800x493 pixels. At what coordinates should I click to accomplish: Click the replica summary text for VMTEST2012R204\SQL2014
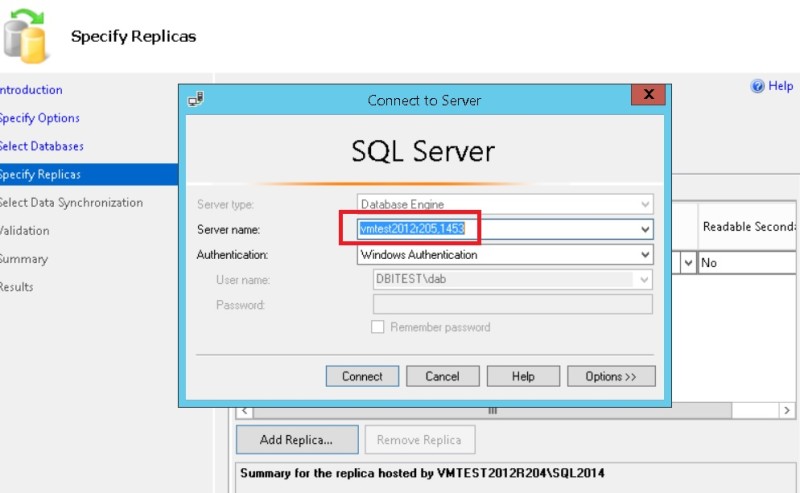point(422,473)
